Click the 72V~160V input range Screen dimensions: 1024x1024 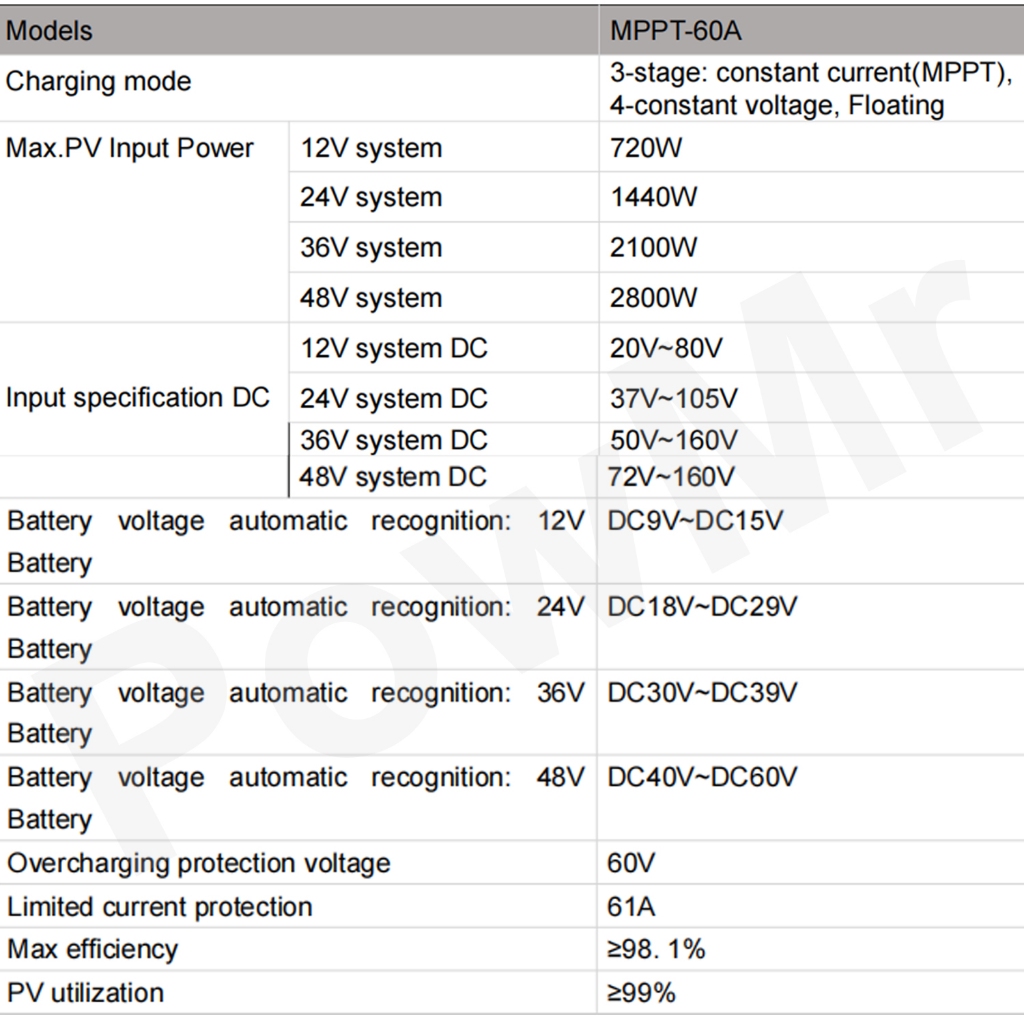[x=671, y=476]
